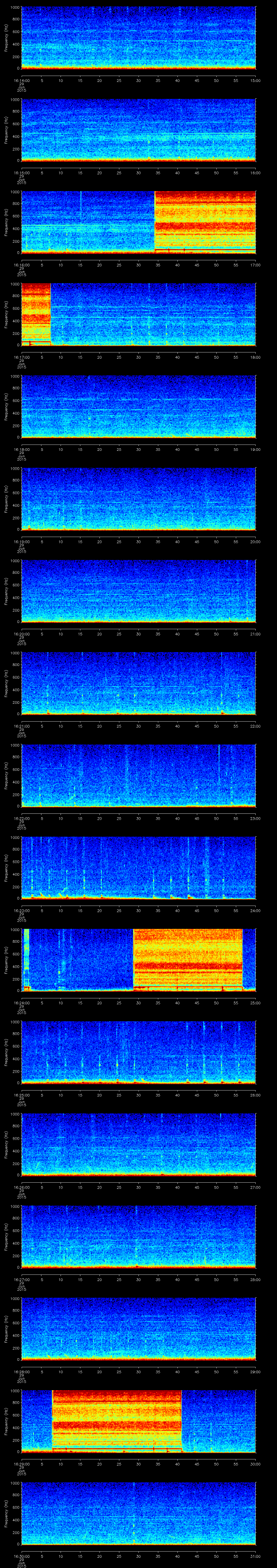Click the 21:00 end-of-axis time label
This screenshot has height=1568, width=277.
256,634
